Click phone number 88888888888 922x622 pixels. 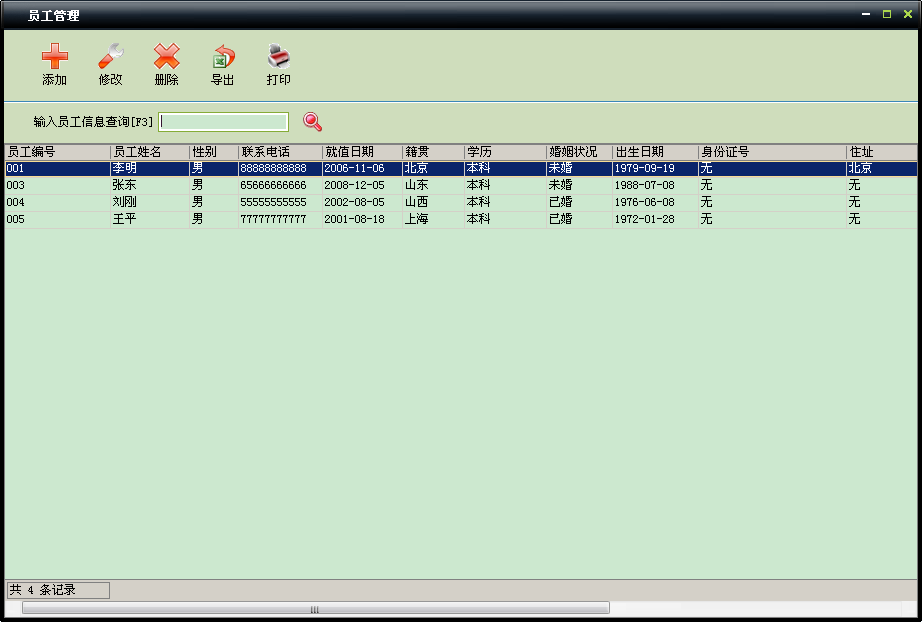[273, 168]
